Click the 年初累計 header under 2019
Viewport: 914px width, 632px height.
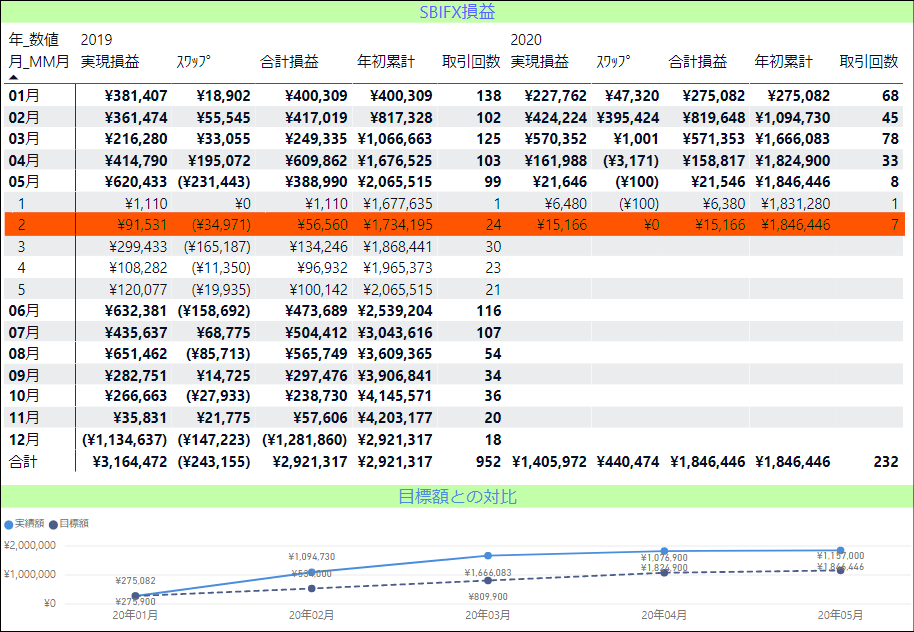(386, 61)
